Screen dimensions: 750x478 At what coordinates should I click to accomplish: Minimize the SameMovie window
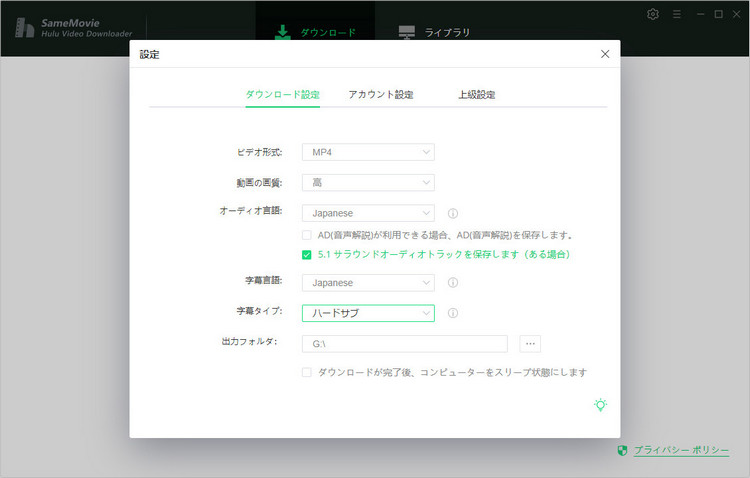point(701,14)
